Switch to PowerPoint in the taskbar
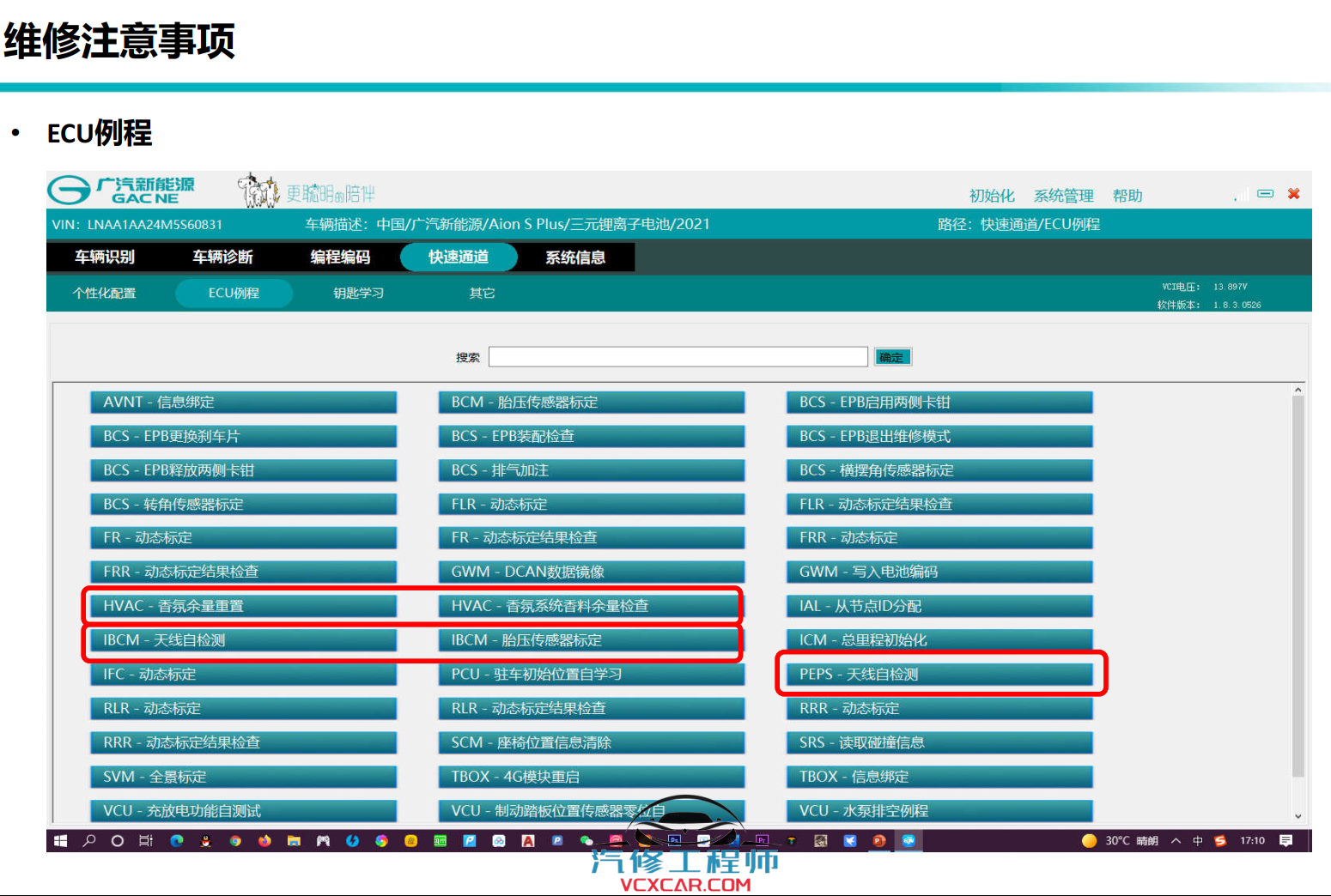 (x=878, y=841)
